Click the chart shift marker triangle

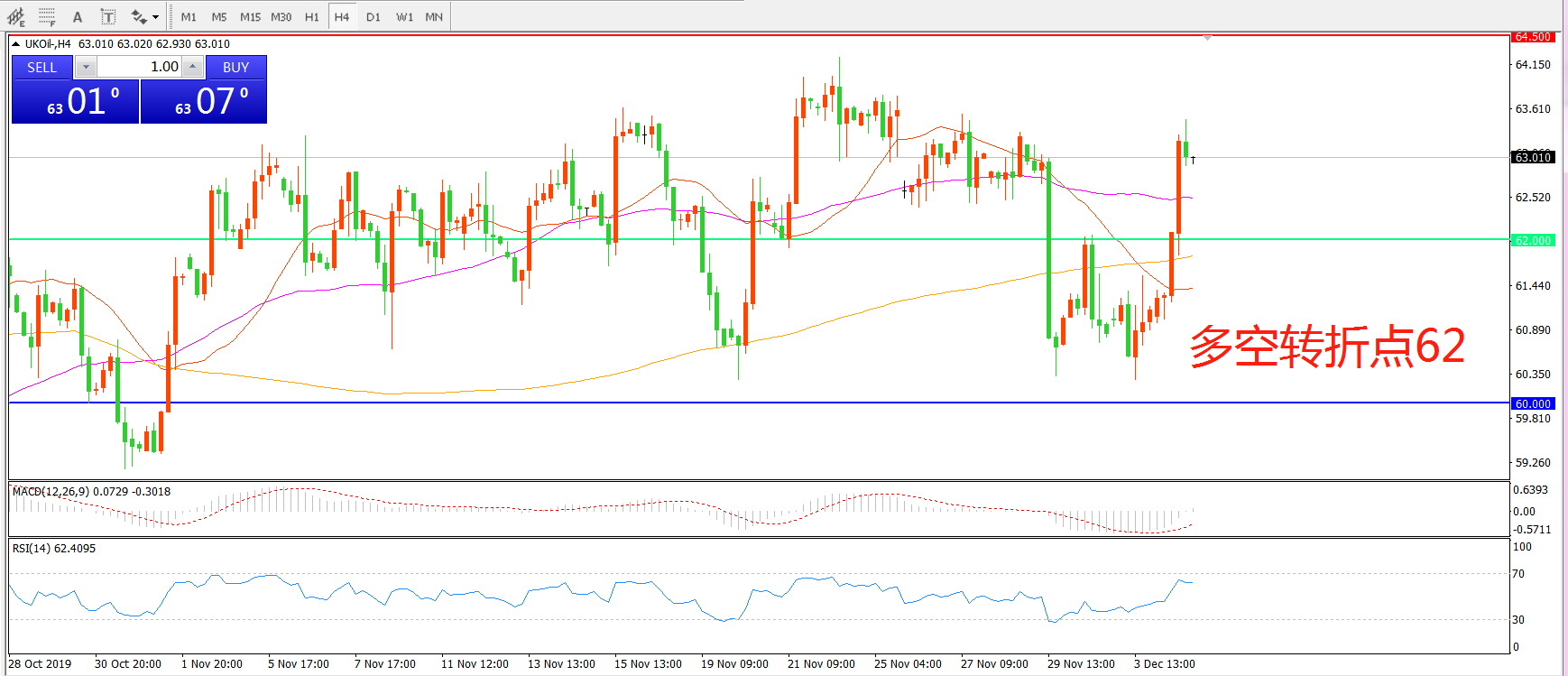tap(1207, 38)
